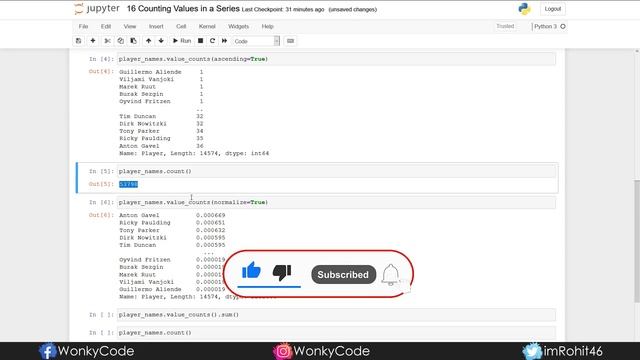Move selected cell up arrow

(149, 41)
